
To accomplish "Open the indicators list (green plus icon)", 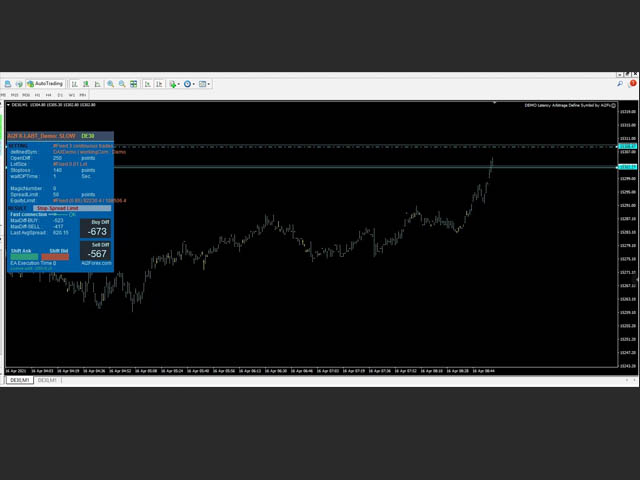I will pos(173,84).
